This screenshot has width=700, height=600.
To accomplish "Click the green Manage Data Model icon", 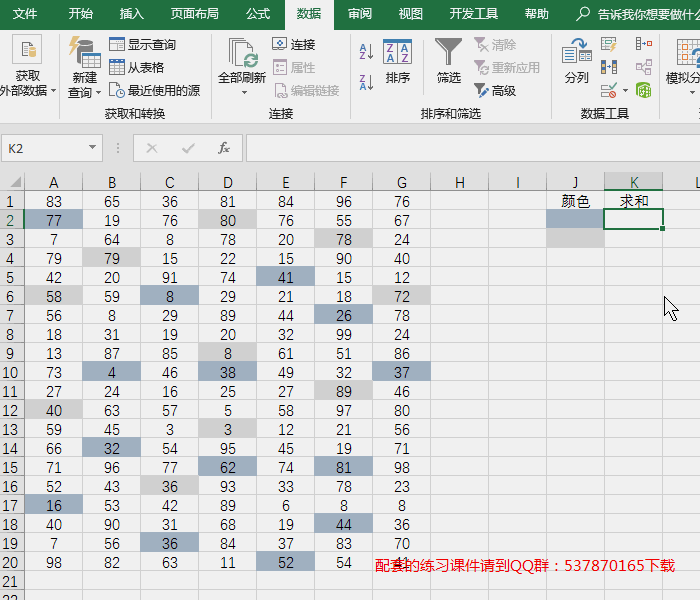I will tap(644, 91).
